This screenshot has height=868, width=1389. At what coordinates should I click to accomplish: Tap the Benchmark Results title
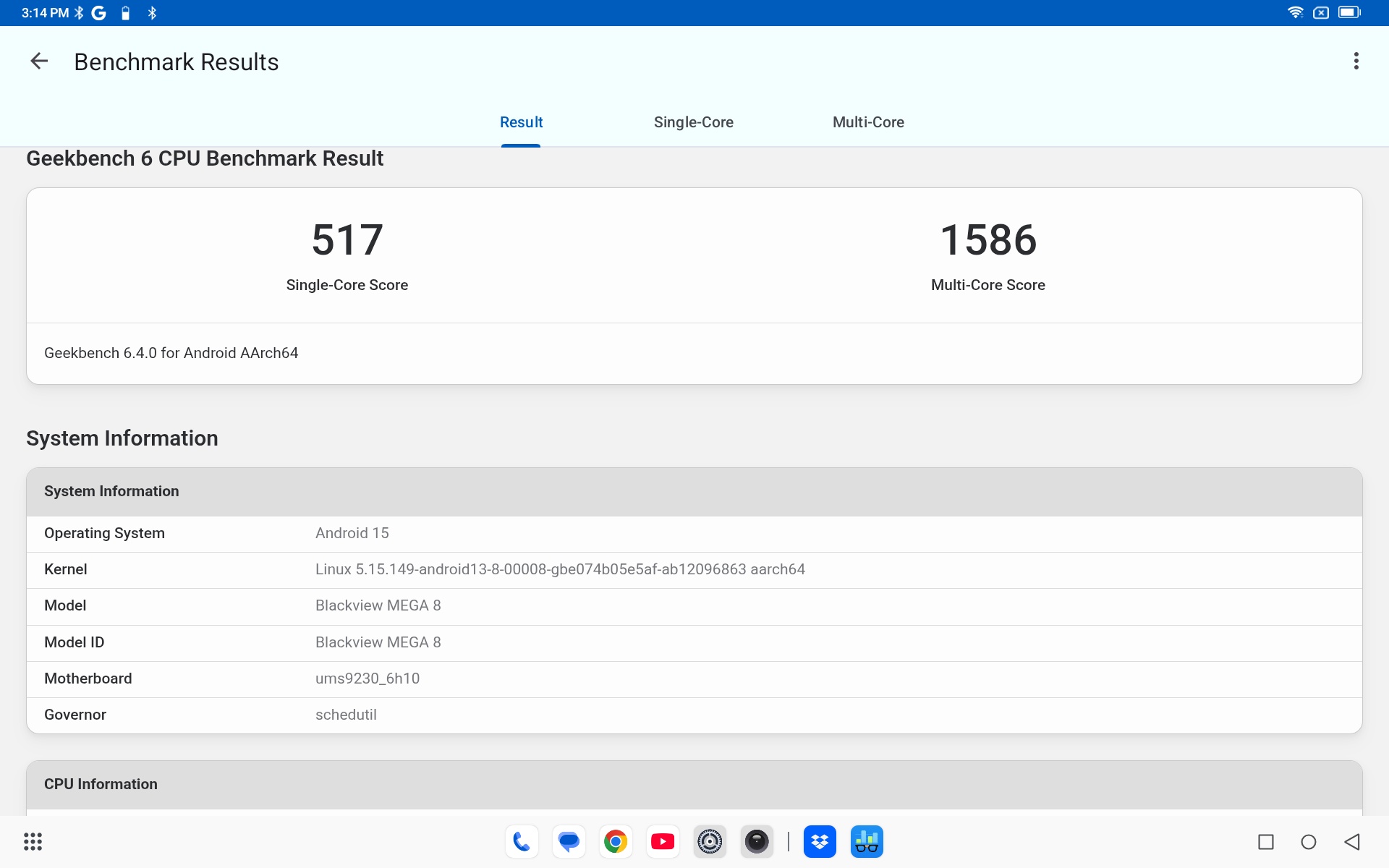(x=177, y=62)
